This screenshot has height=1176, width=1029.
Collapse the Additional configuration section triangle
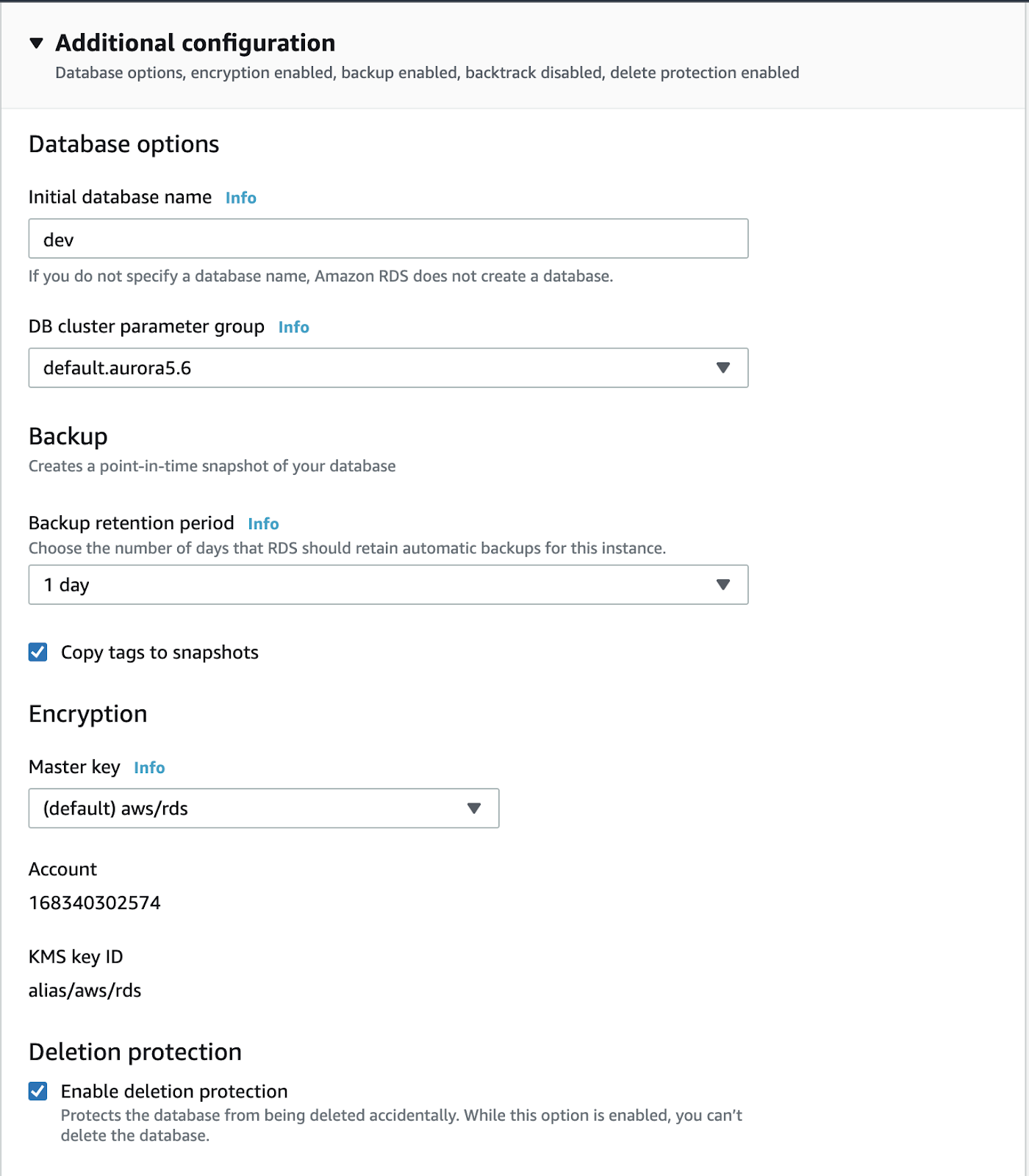tap(36, 43)
